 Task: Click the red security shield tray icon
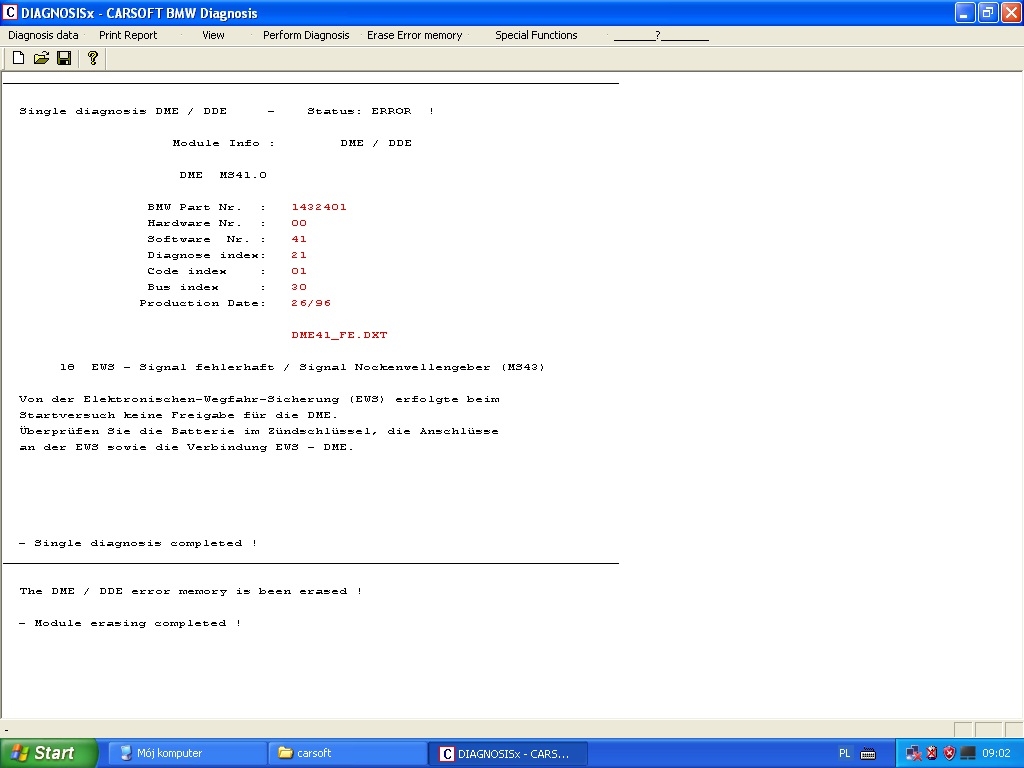point(950,754)
